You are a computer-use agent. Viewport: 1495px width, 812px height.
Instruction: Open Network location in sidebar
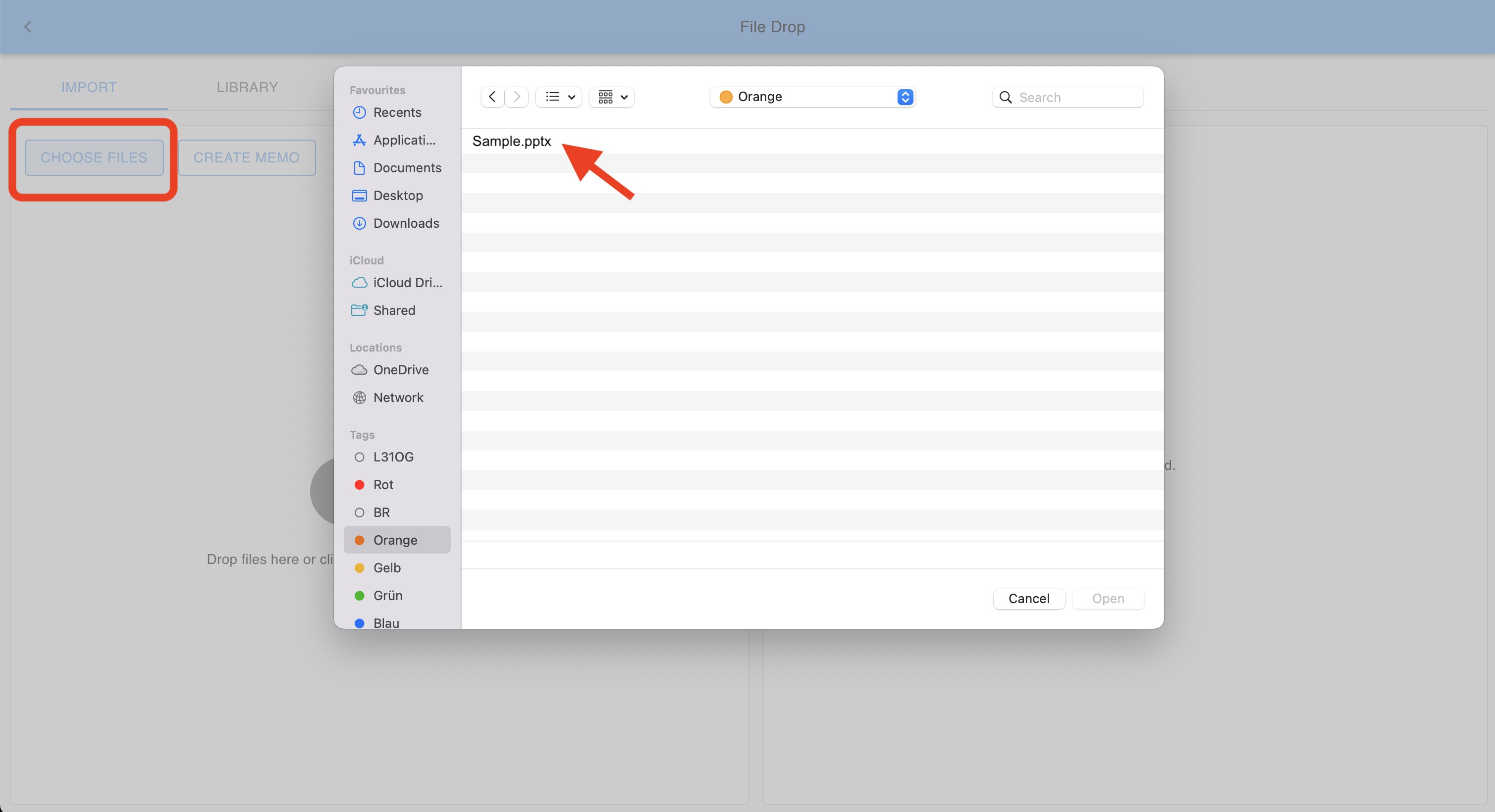click(x=398, y=397)
